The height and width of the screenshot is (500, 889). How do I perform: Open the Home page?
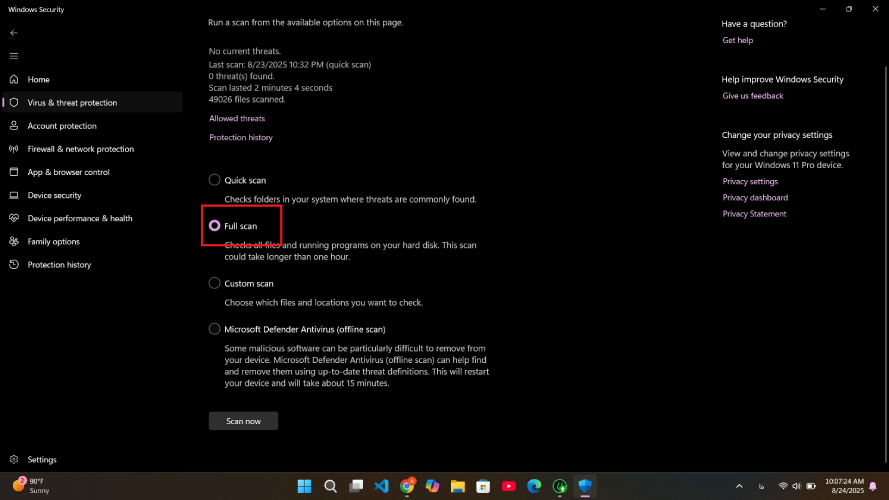click(x=38, y=80)
